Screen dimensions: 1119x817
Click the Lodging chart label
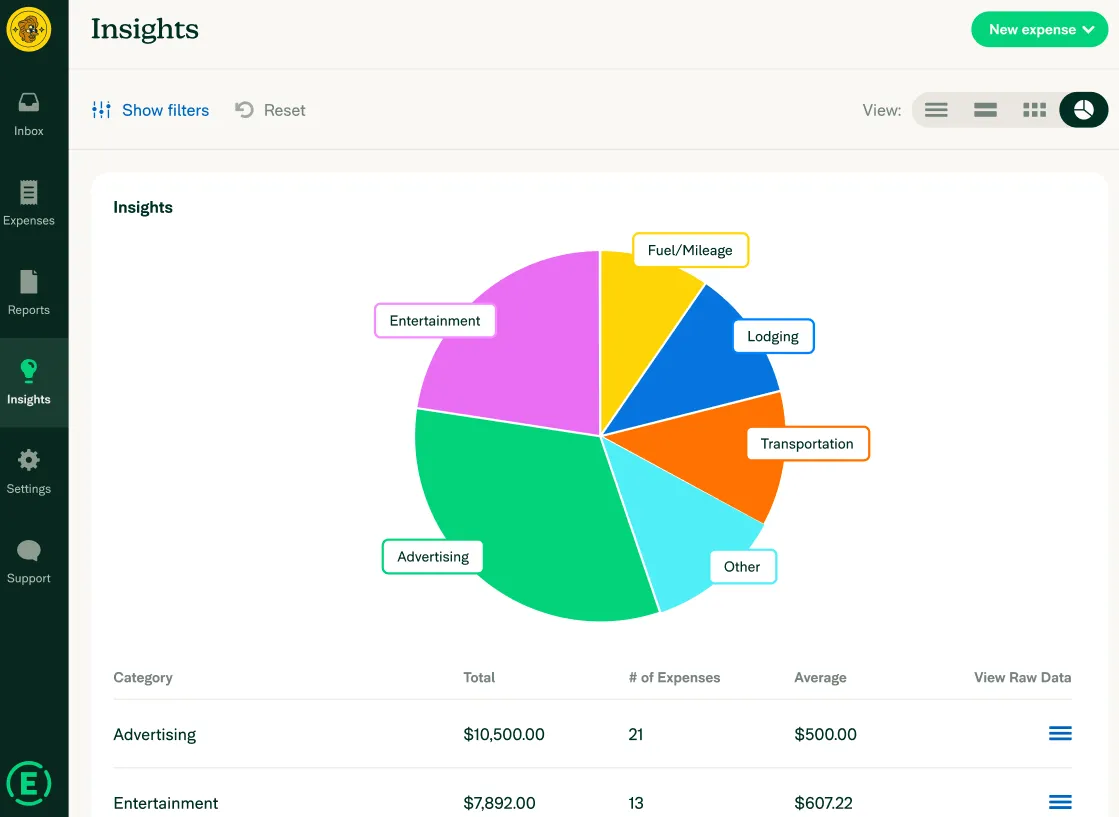[x=774, y=336]
